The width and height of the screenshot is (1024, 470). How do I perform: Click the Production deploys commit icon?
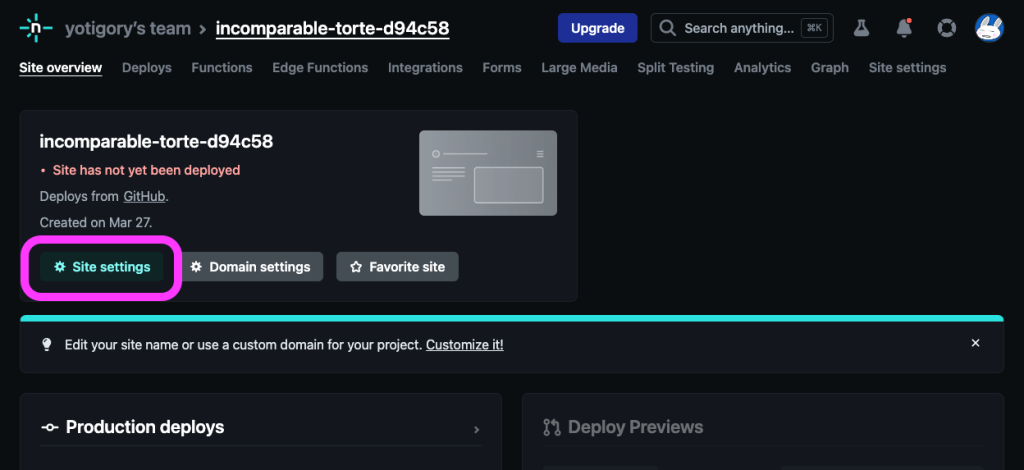(x=50, y=428)
